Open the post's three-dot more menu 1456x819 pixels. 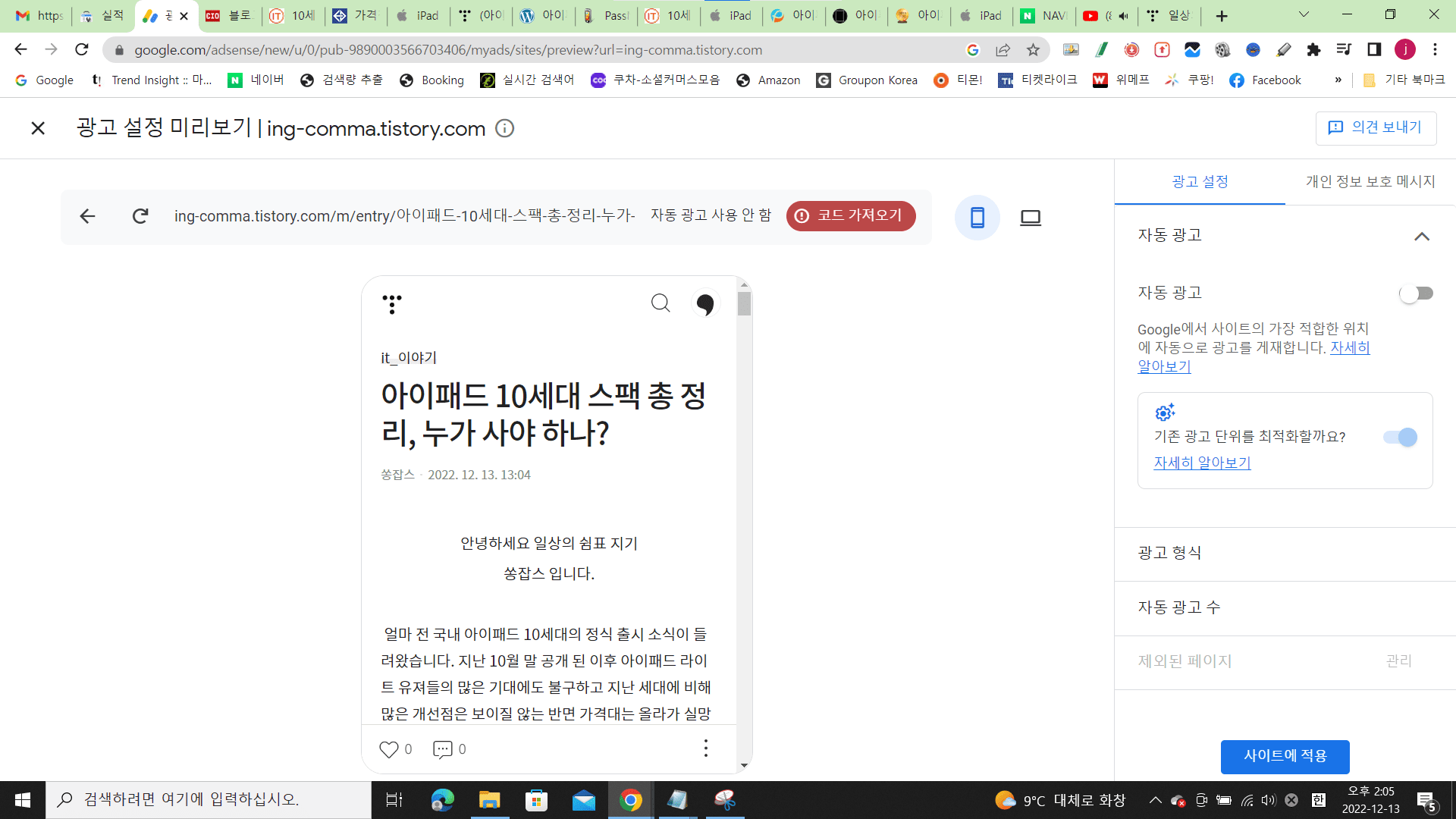(x=706, y=748)
